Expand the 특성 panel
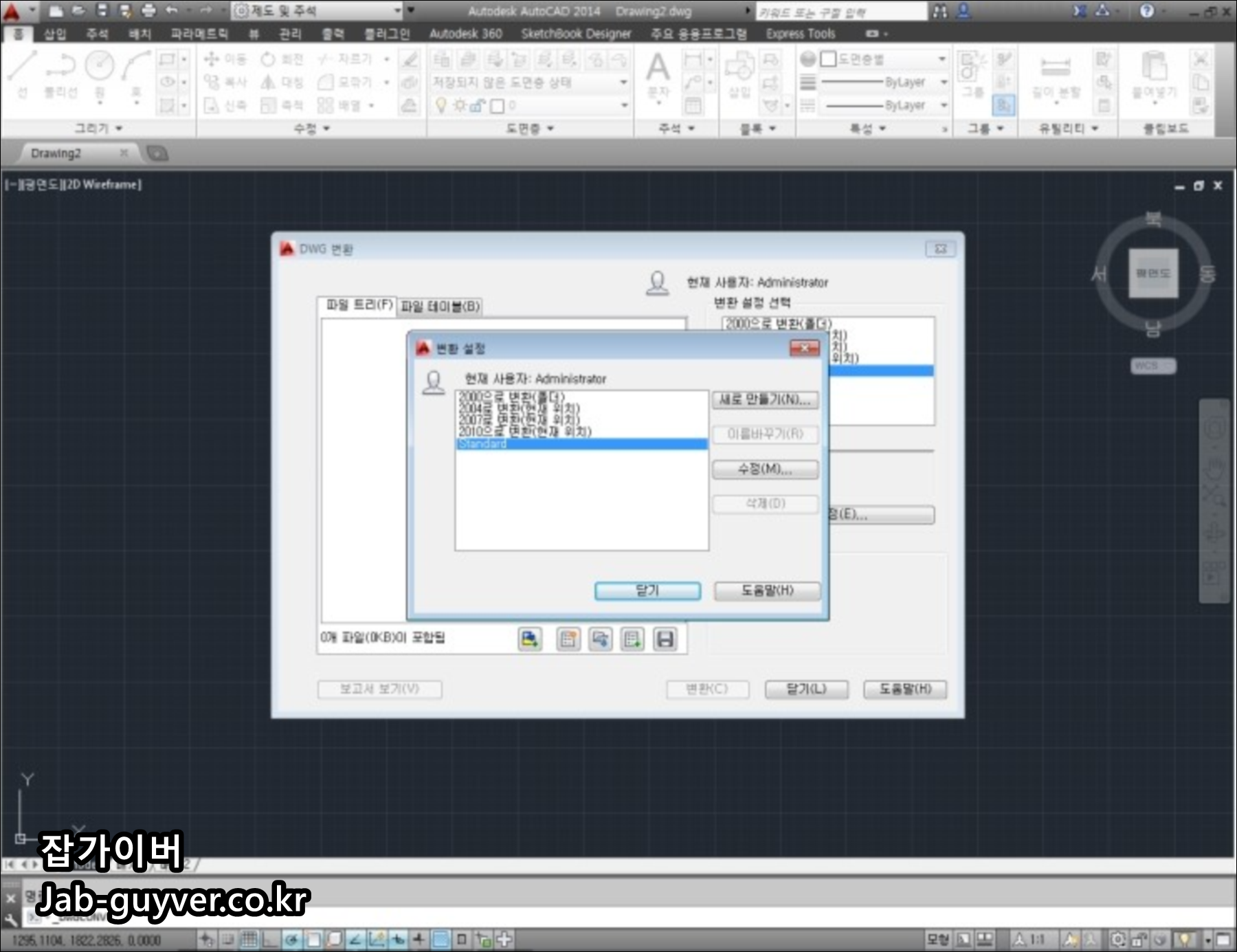The height and width of the screenshot is (952, 1237). pos(868,128)
